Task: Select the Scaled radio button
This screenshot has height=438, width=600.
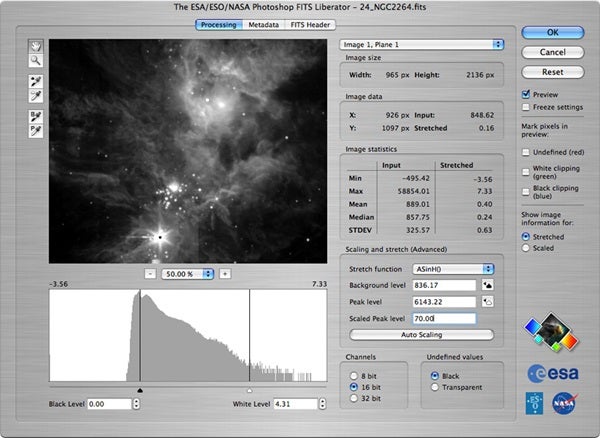Action: 526,248
